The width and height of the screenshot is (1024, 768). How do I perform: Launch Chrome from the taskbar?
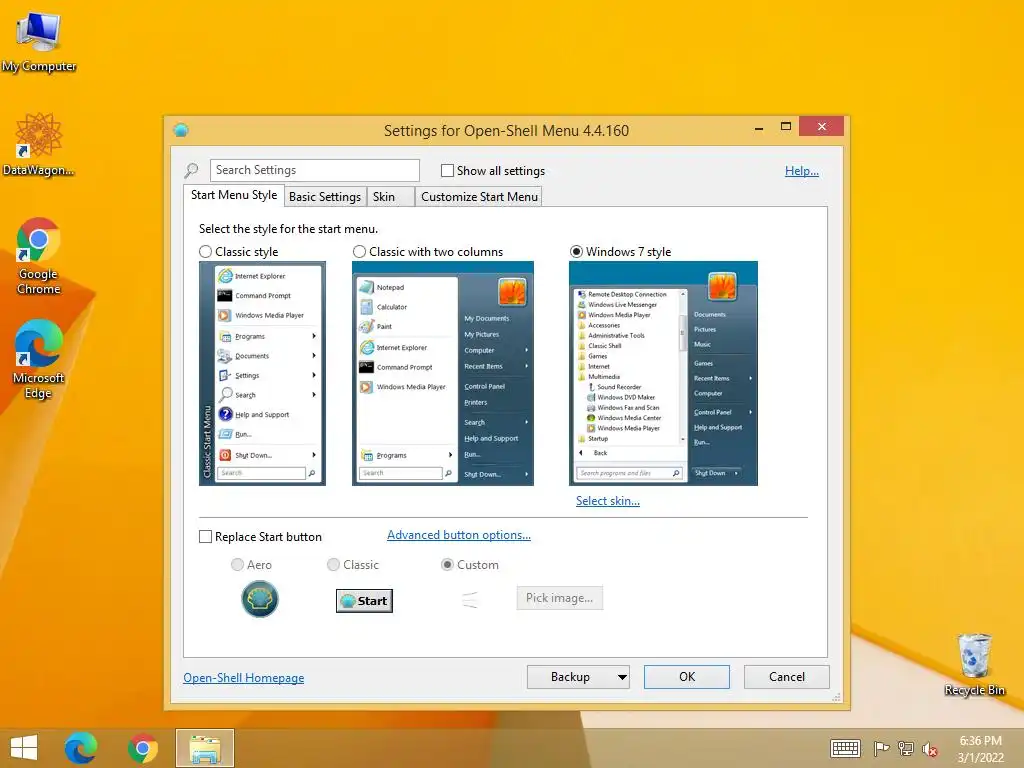click(143, 748)
